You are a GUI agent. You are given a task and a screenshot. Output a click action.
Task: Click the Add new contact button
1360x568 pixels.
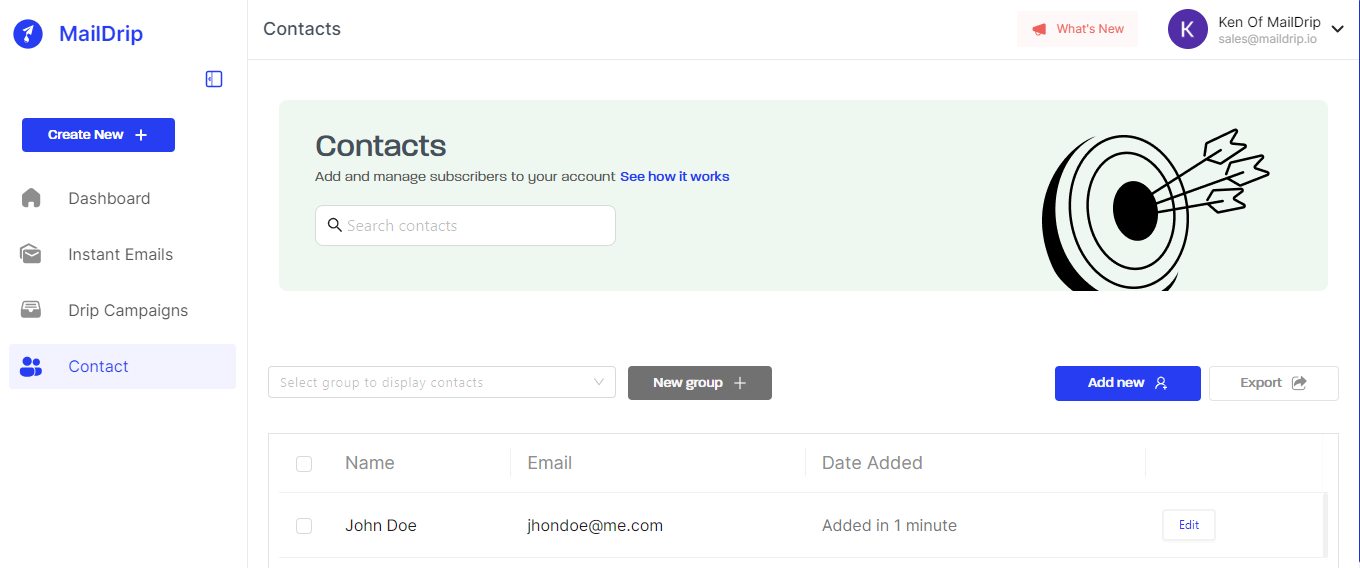[1128, 383]
